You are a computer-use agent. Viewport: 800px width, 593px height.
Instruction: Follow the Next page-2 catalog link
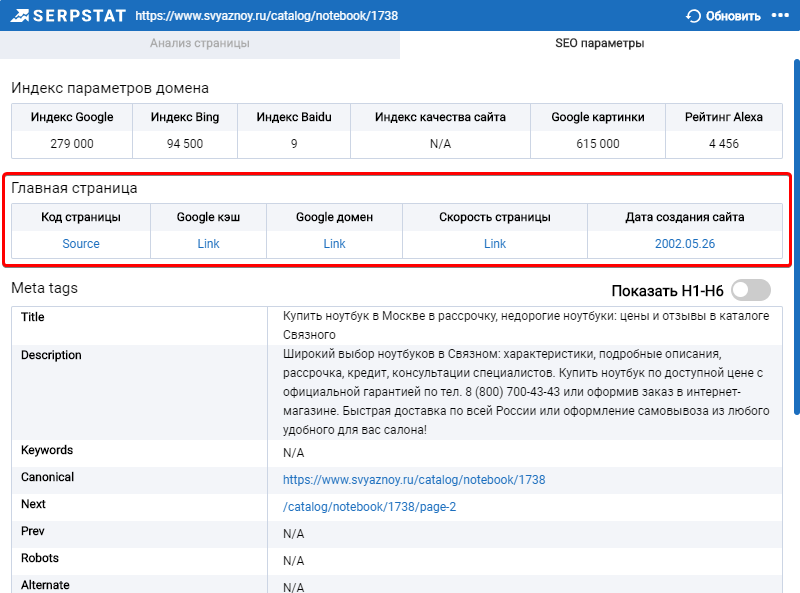point(369,507)
